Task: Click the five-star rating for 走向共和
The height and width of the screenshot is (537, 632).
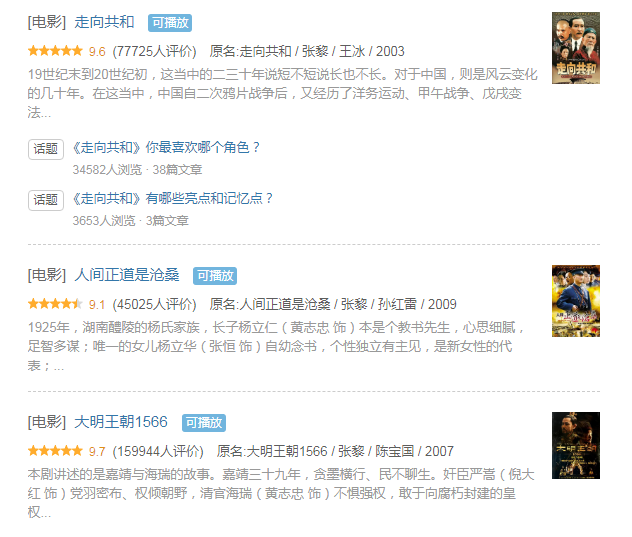Action: (x=55, y=51)
